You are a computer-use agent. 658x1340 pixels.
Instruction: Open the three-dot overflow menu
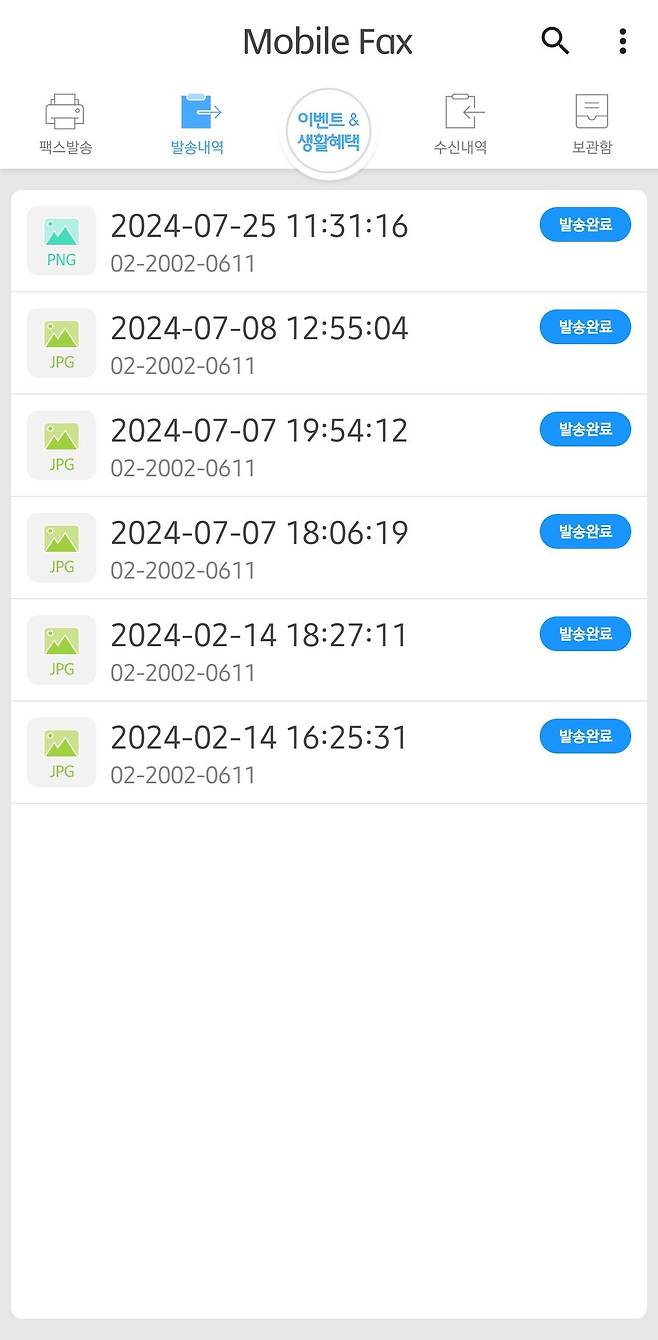[624, 41]
